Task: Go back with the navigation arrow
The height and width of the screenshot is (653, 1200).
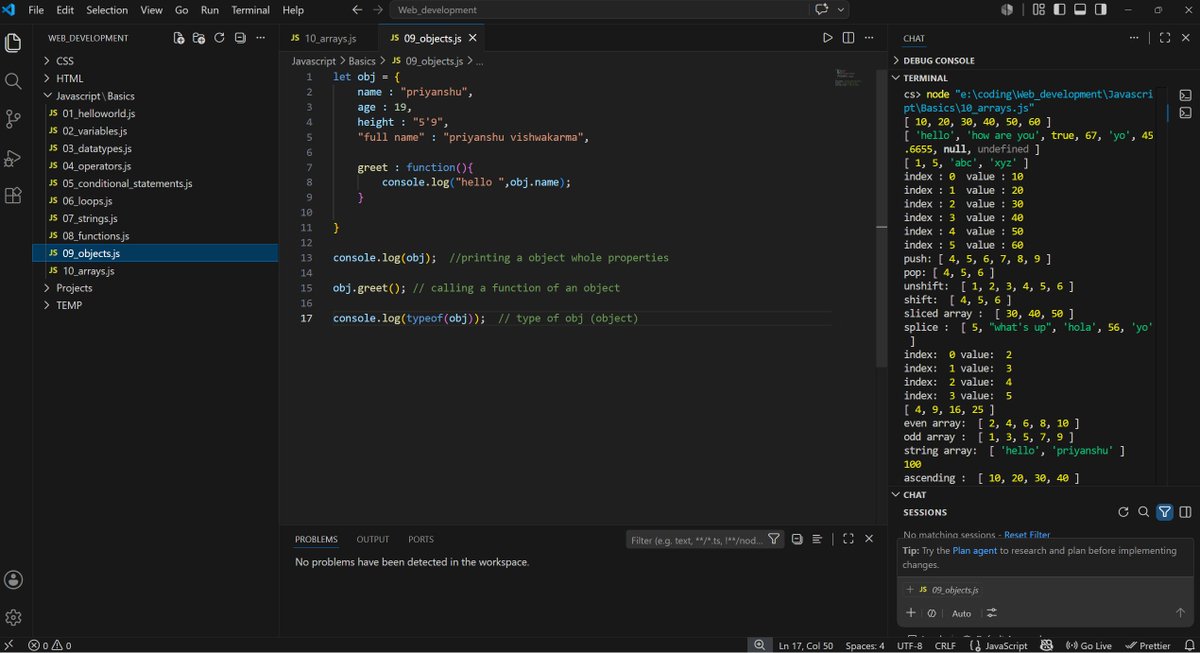Action: 357,10
